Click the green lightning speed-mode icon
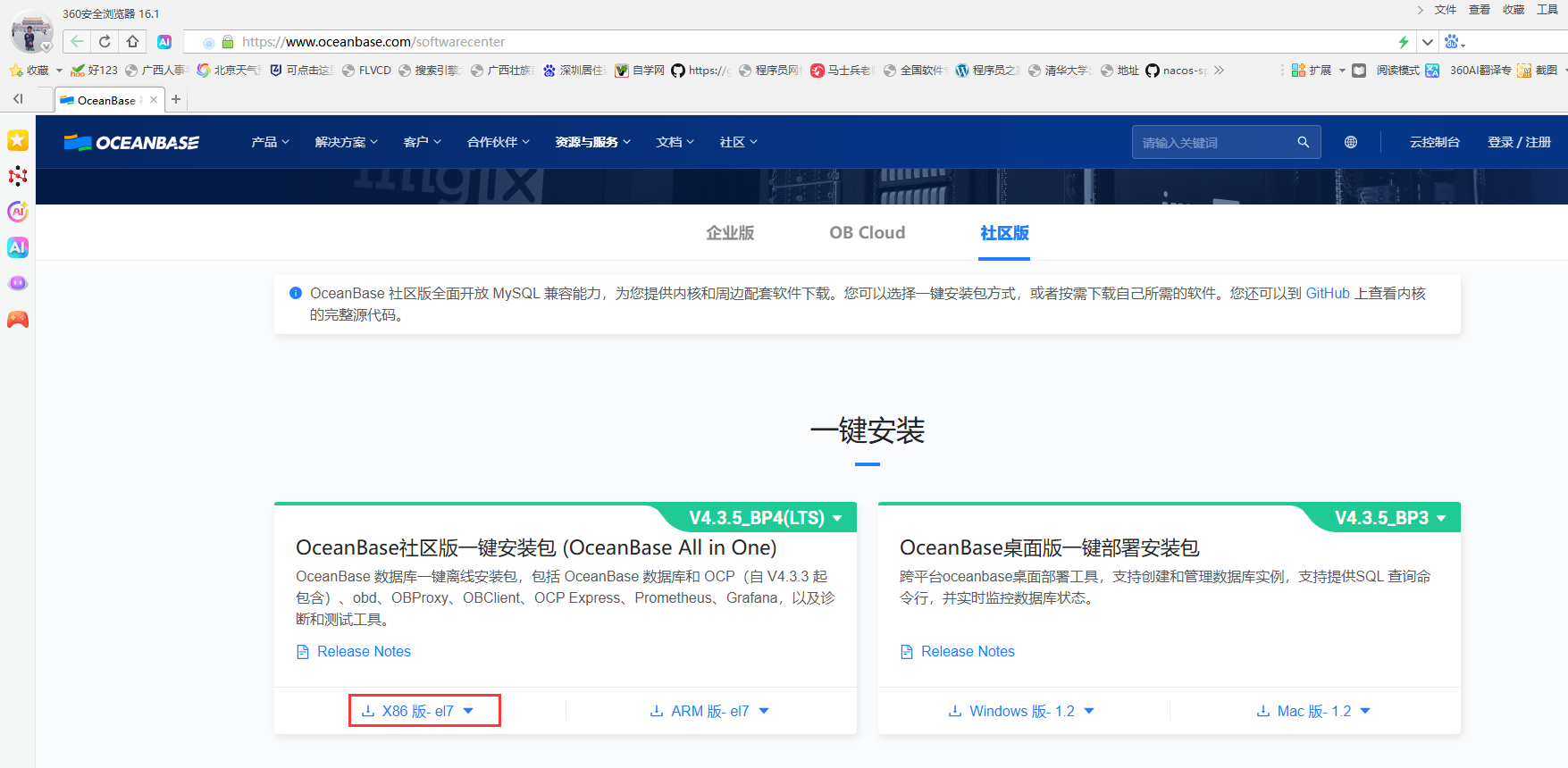1568x768 pixels. coord(1404,42)
